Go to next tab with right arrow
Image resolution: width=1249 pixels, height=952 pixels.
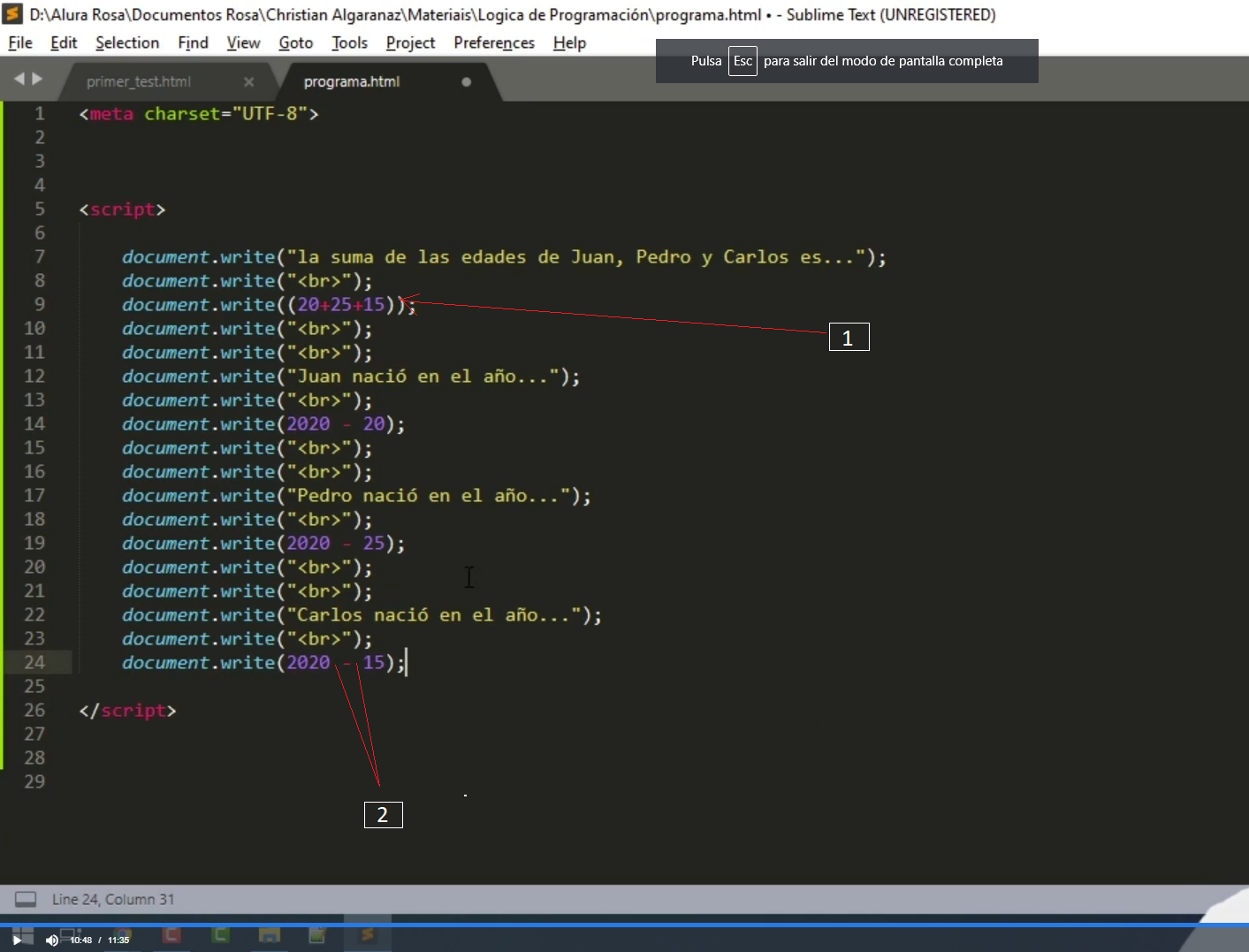(x=37, y=79)
